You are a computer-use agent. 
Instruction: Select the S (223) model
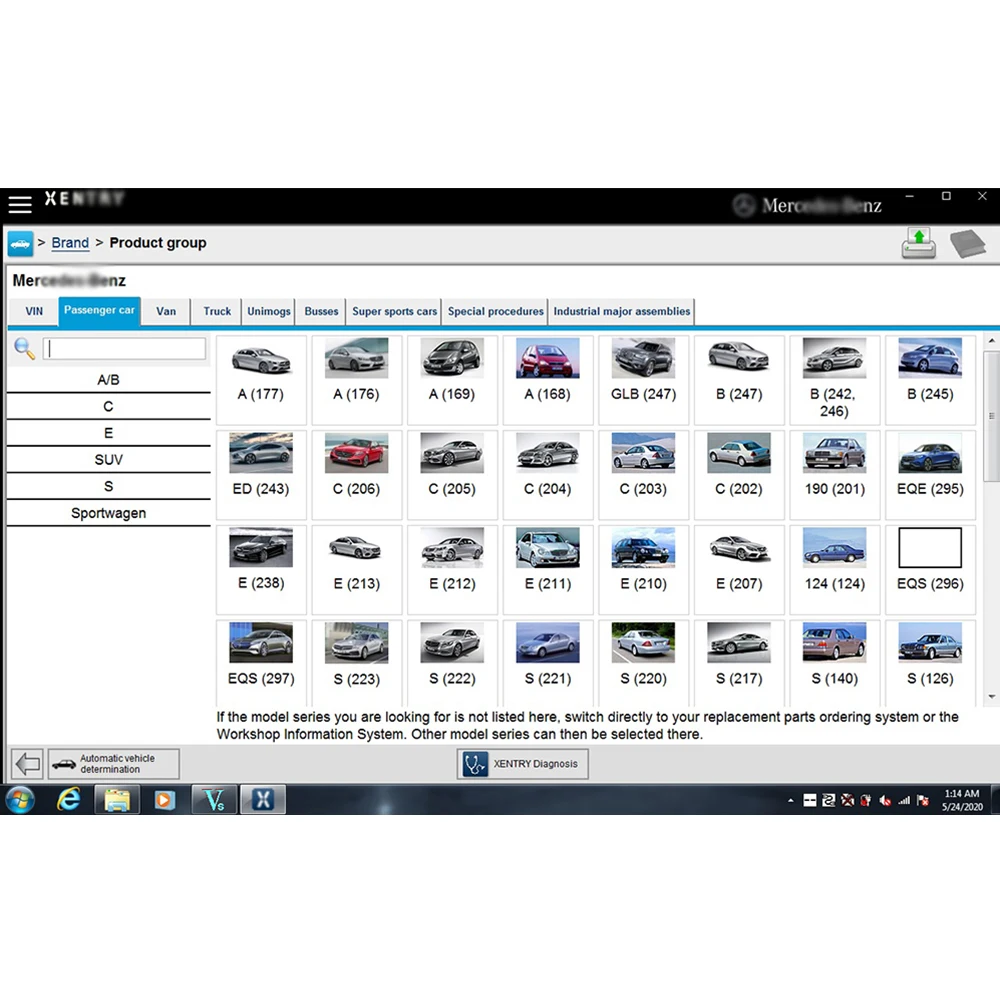coord(357,663)
